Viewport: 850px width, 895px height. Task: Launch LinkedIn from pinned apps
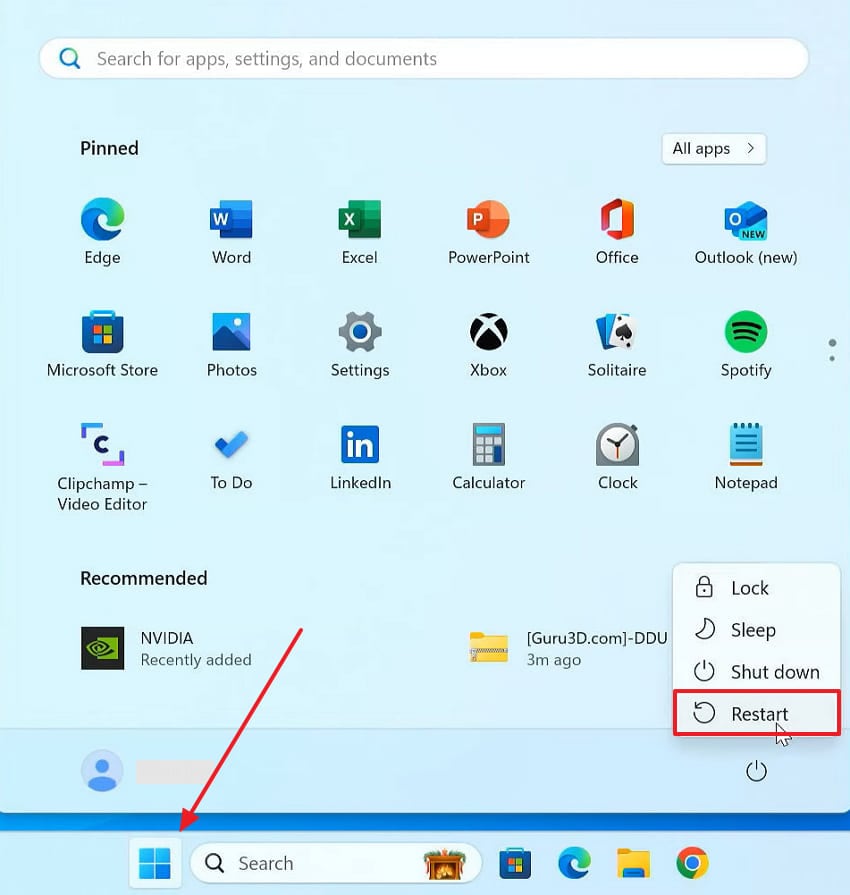tap(360, 457)
